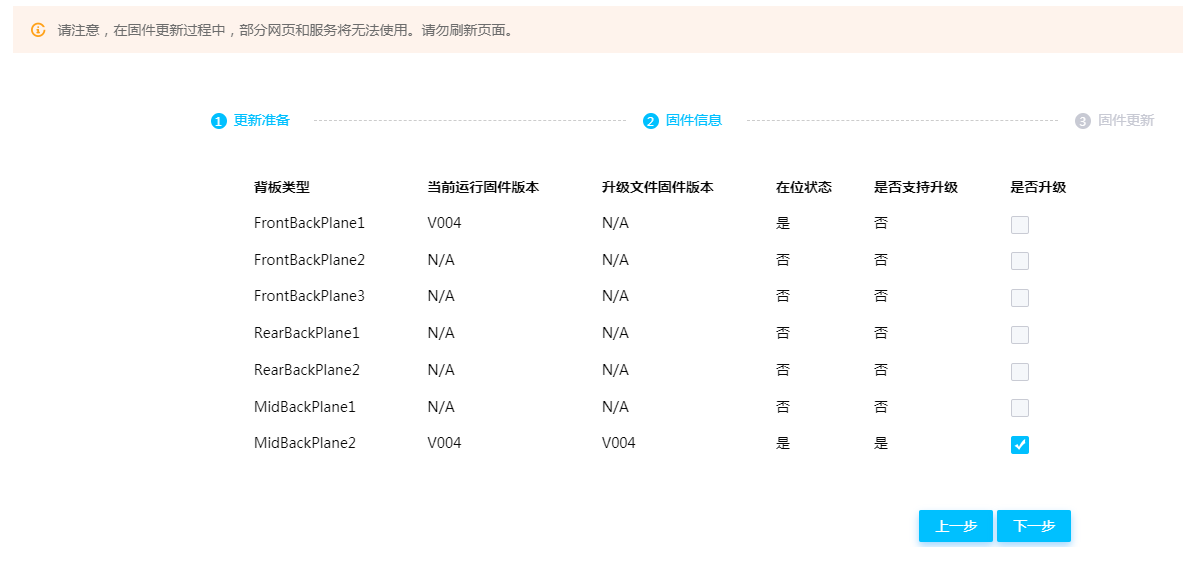The height and width of the screenshot is (578, 1183).
Task: Click the 是否支持升级 column header
Action: click(x=916, y=187)
